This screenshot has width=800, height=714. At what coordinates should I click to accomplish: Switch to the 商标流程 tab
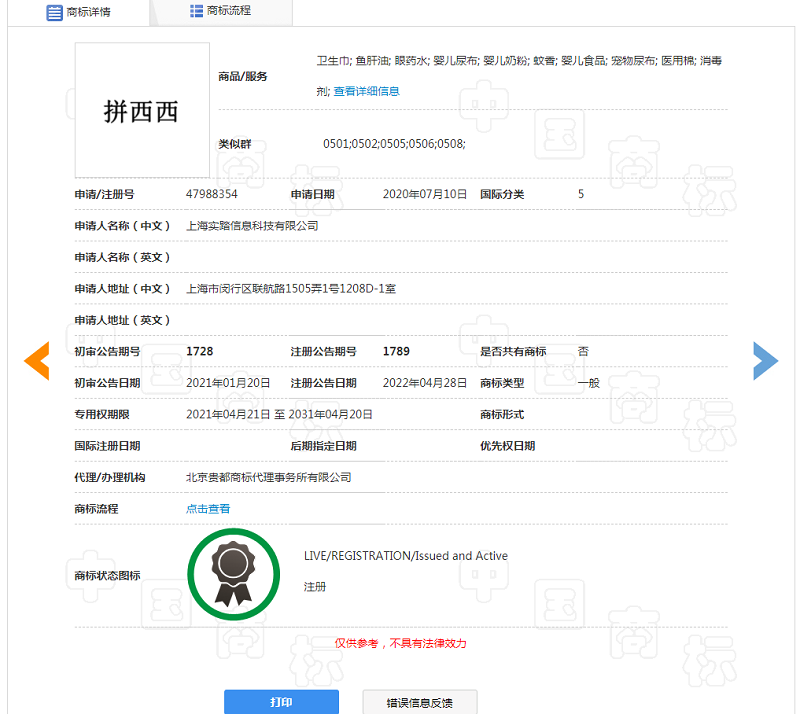pyautogui.click(x=228, y=11)
